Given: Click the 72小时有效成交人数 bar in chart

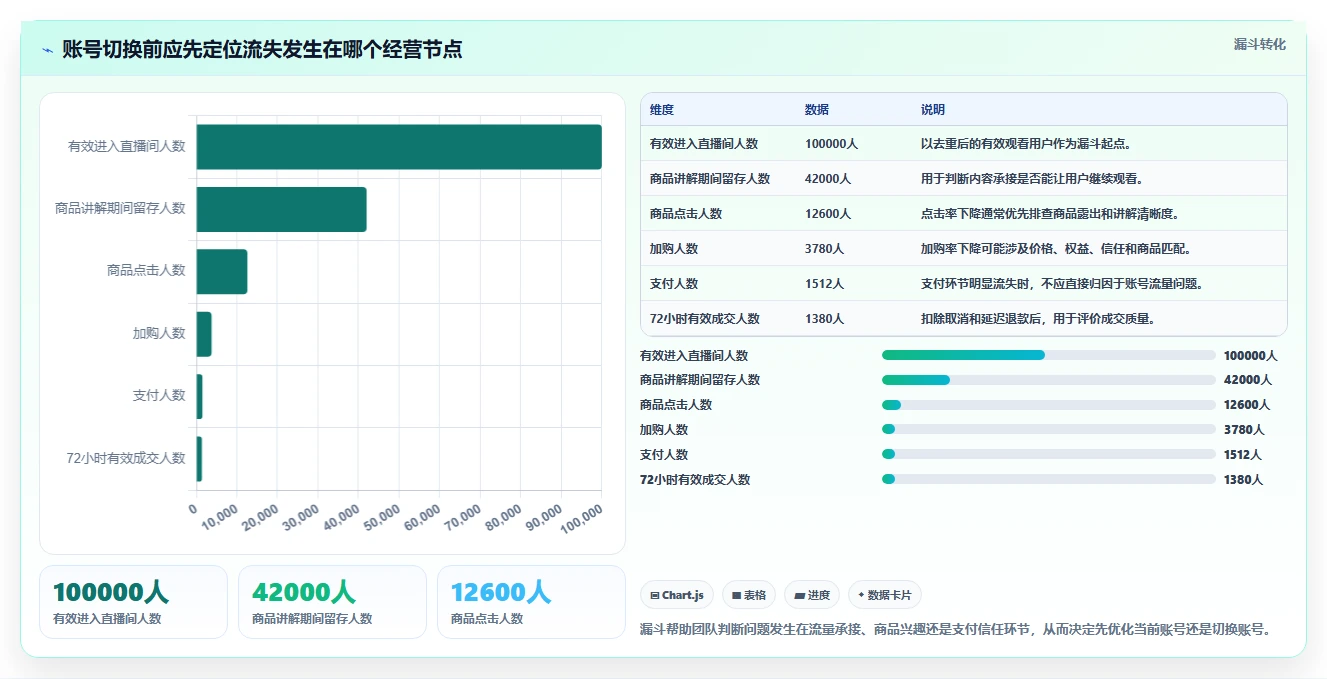Looking at the screenshot, I should tap(200, 458).
